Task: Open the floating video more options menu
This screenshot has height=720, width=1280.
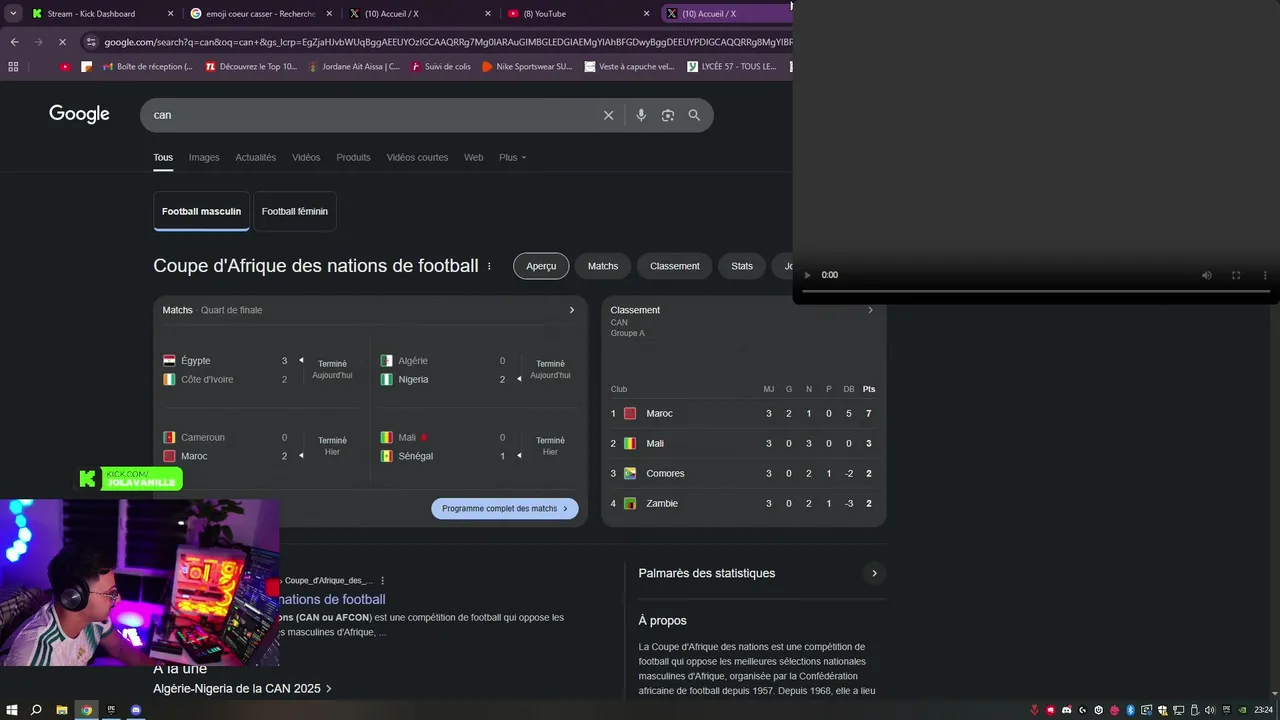Action: [1265, 275]
